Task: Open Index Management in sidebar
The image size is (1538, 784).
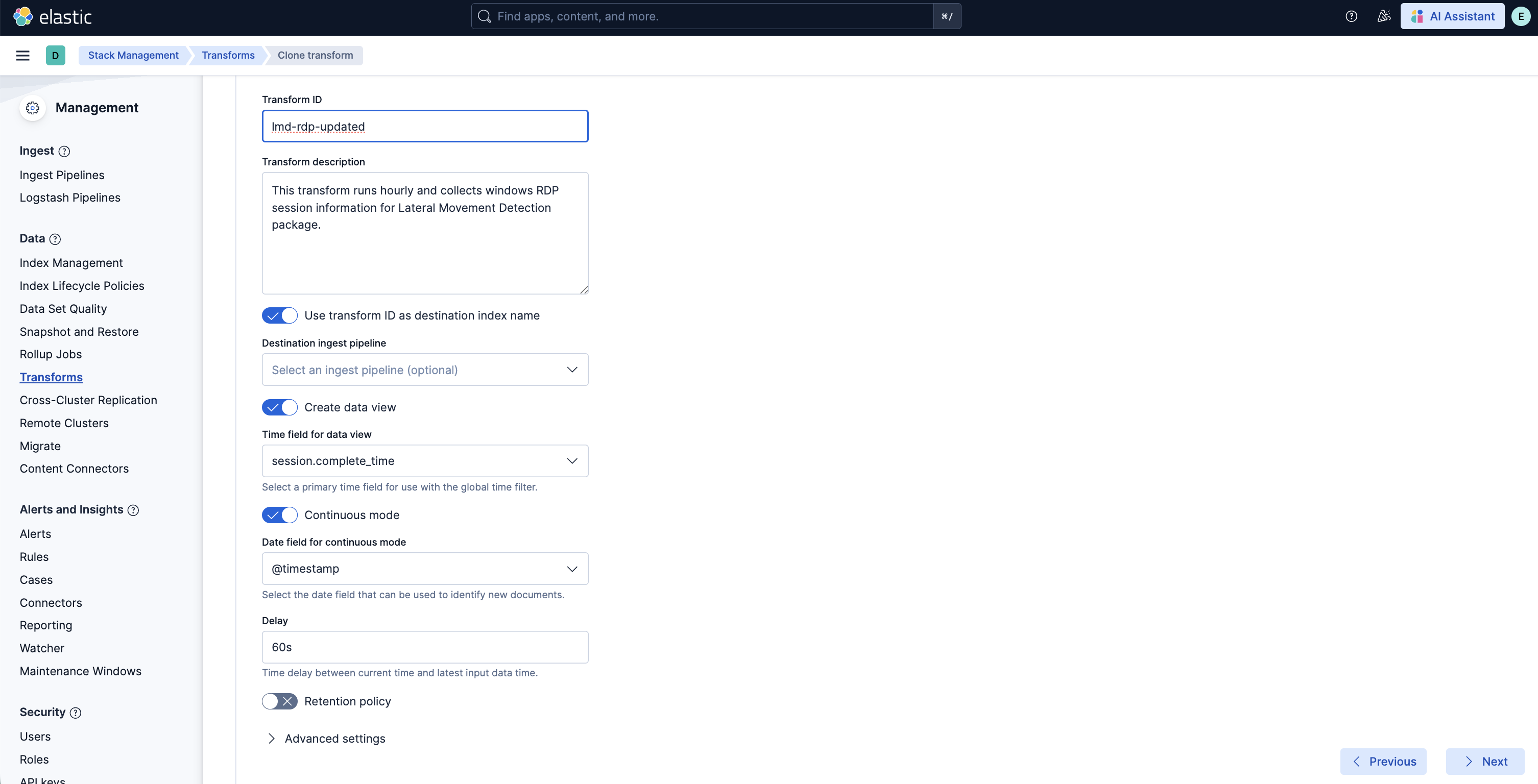Action: [x=71, y=263]
